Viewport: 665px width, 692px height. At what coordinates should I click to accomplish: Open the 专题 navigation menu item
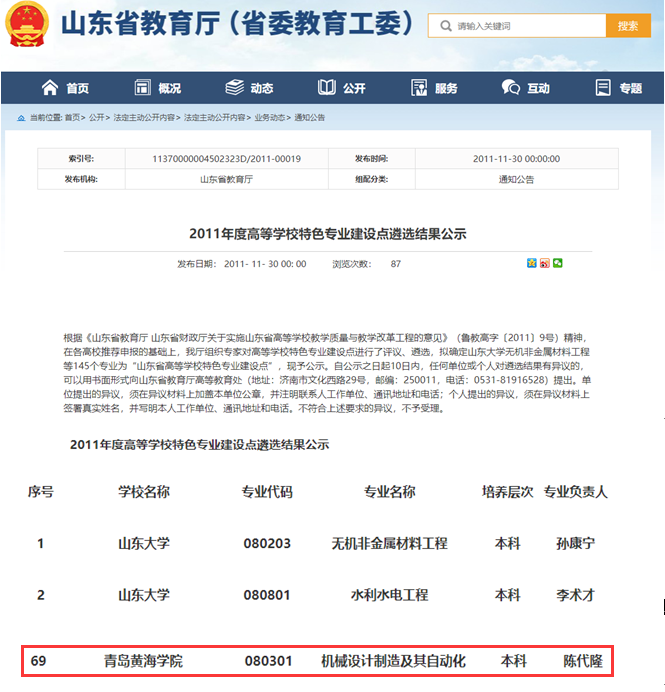pyautogui.click(x=618, y=88)
